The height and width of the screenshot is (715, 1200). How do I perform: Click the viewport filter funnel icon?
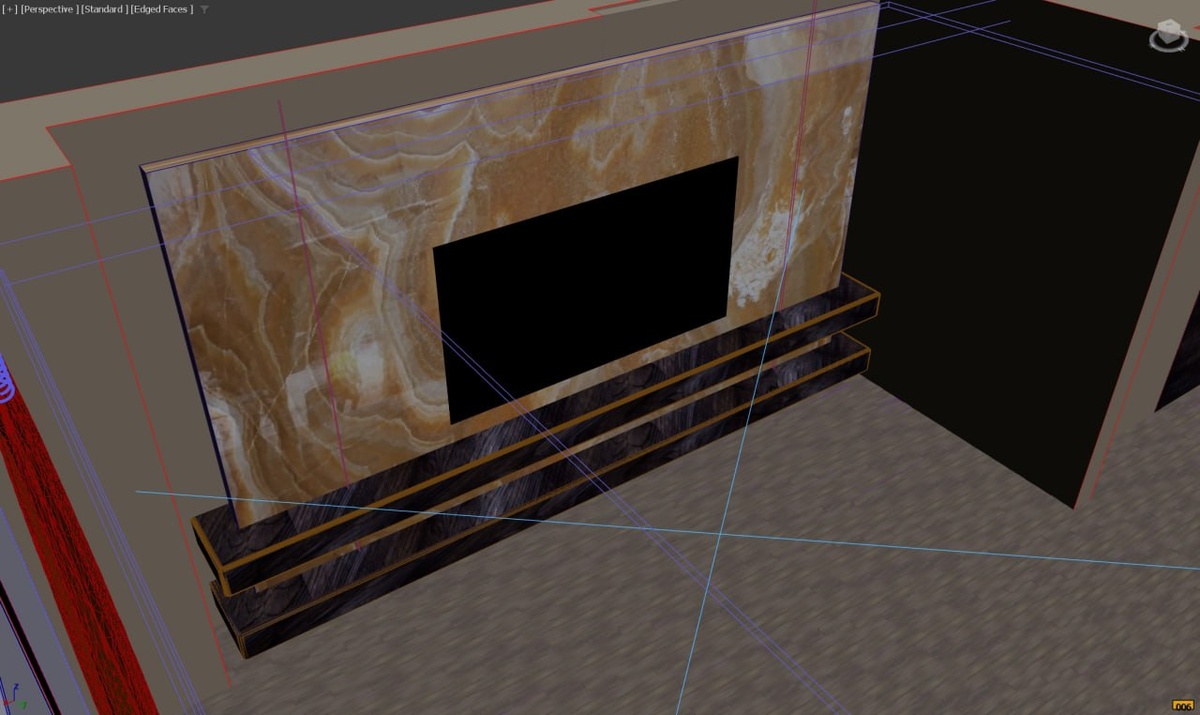tap(204, 9)
